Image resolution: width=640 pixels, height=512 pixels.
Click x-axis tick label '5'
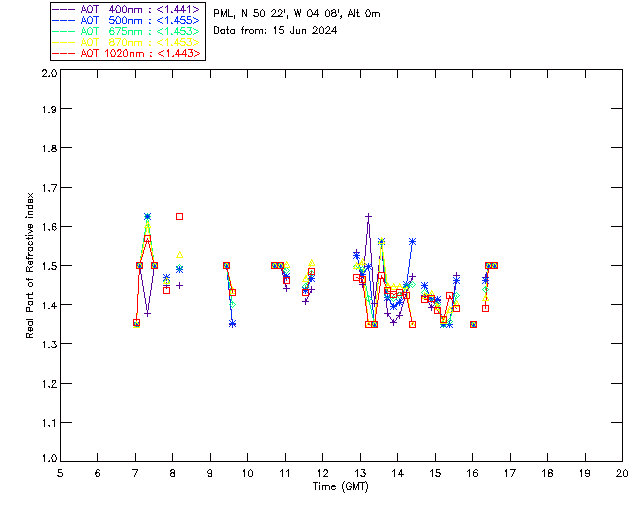point(60,473)
